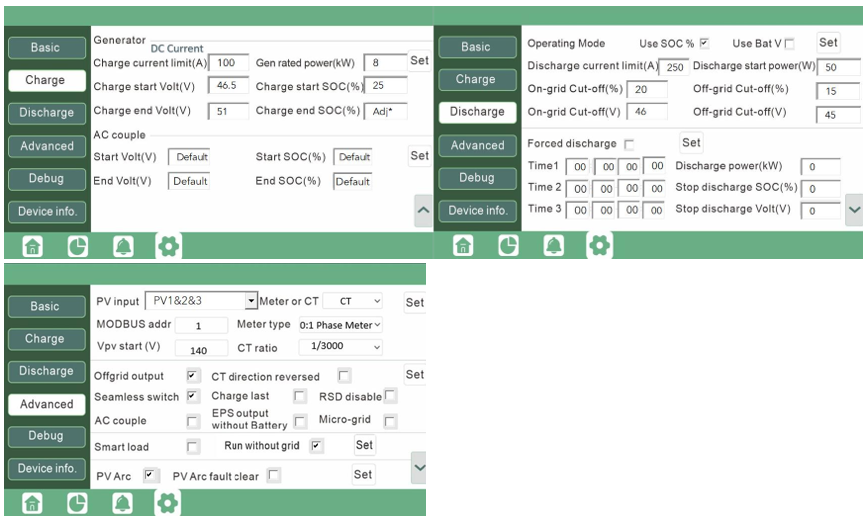This screenshot has height=520, width=867.
Task: Select settings gear icon in Advanced panel
Action: point(168,503)
